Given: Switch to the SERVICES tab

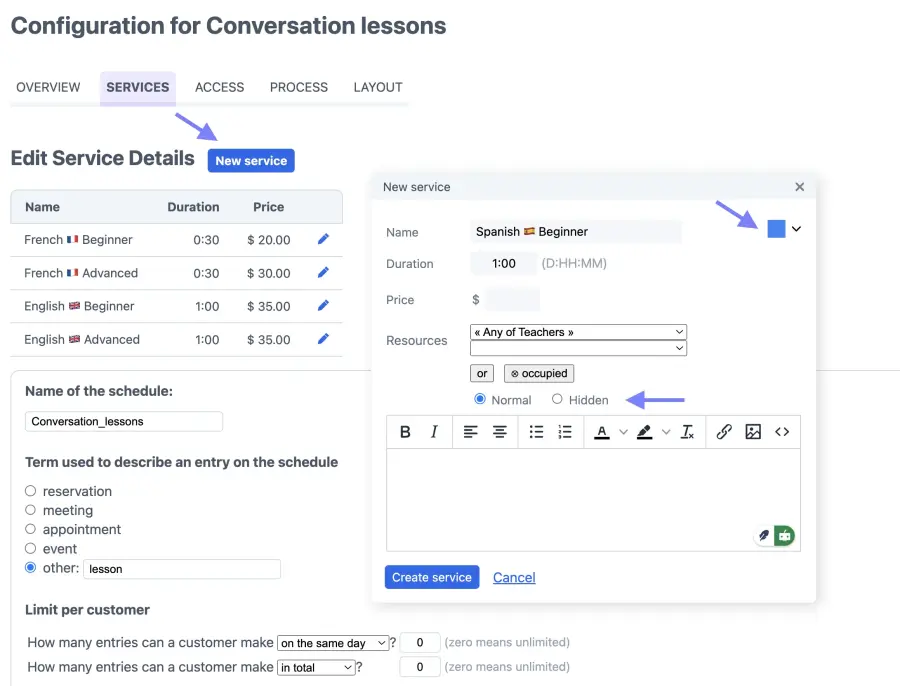Looking at the screenshot, I should coord(138,87).
